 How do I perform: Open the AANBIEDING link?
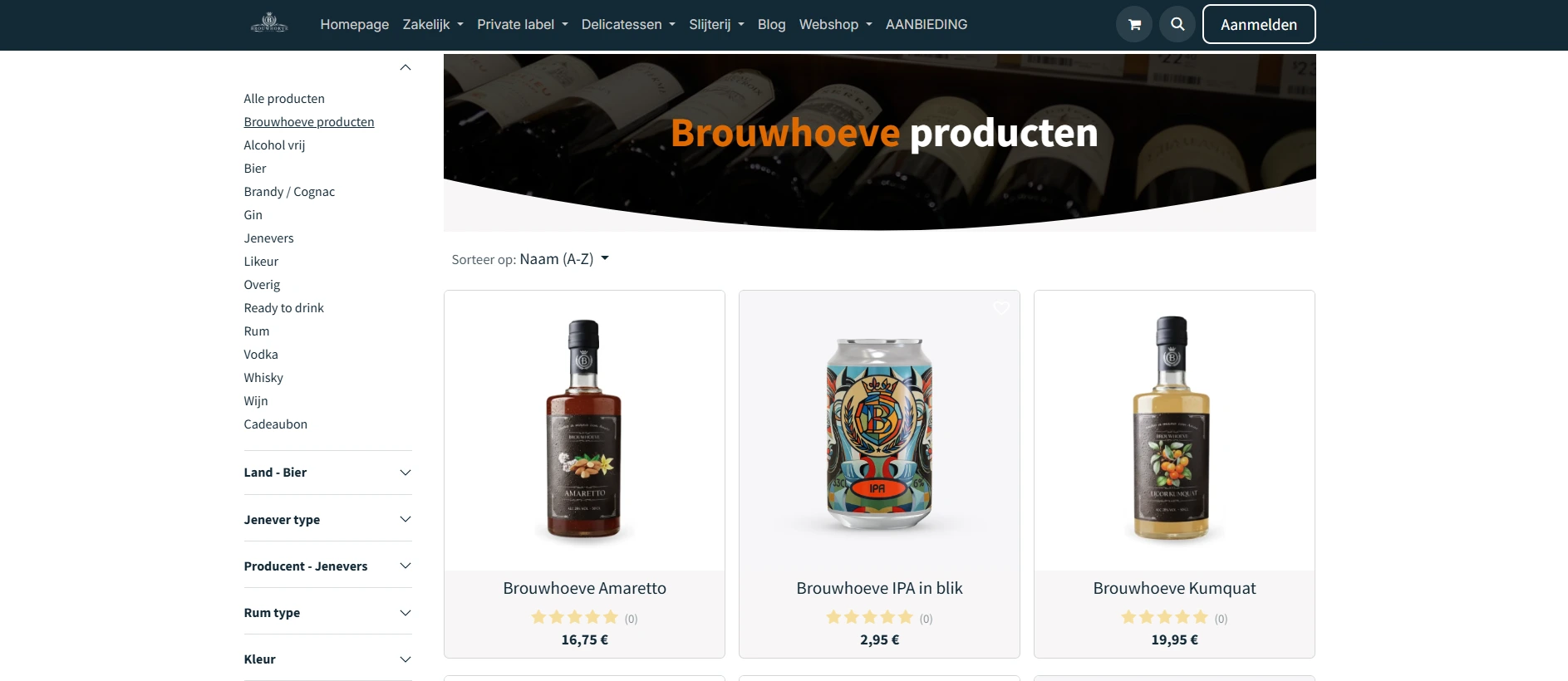927,24
